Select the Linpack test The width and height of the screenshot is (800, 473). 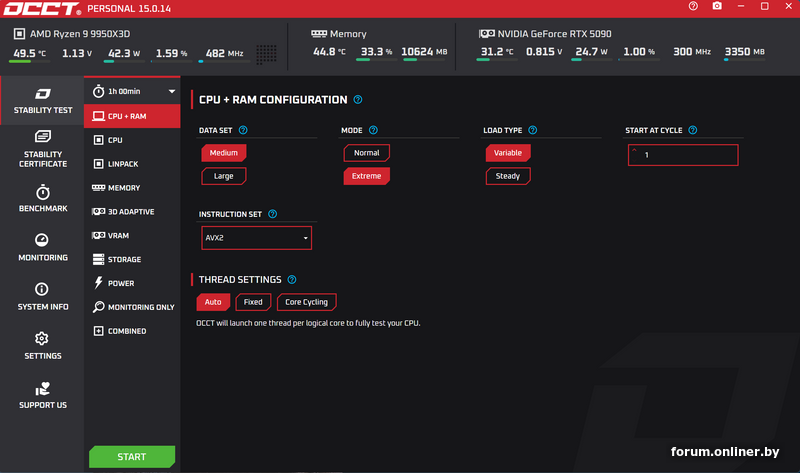(132, 164)
